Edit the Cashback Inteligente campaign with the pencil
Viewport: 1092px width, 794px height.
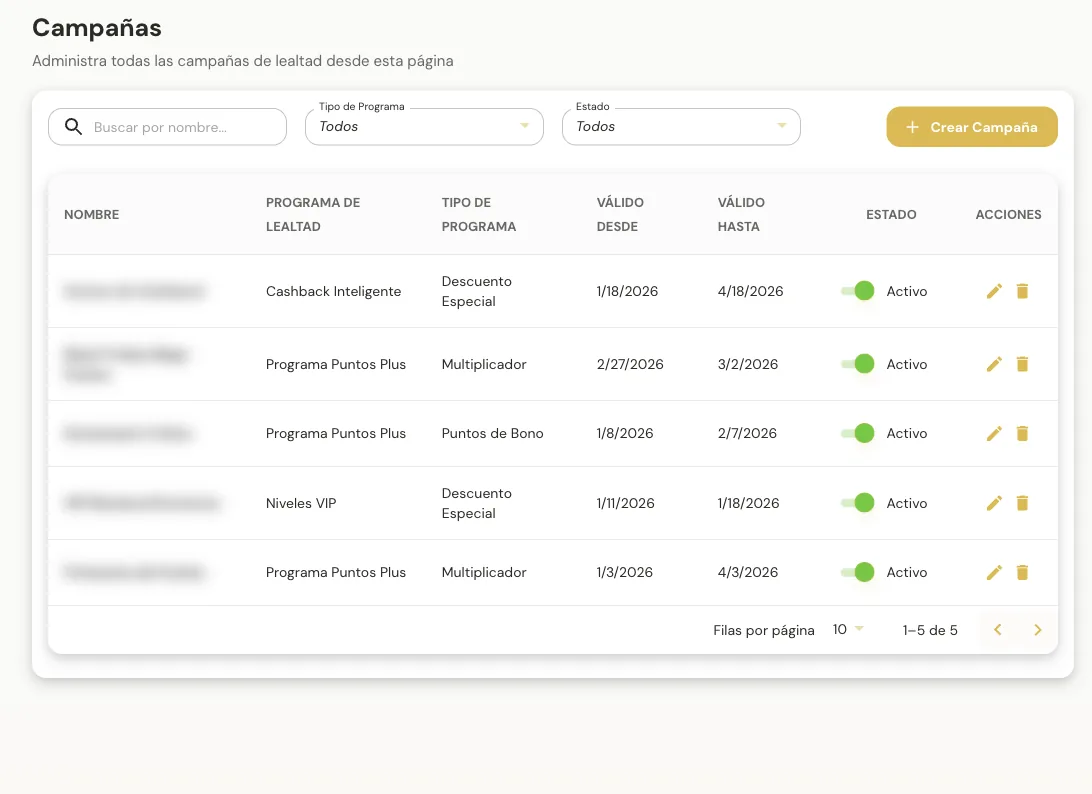(994, 291)
